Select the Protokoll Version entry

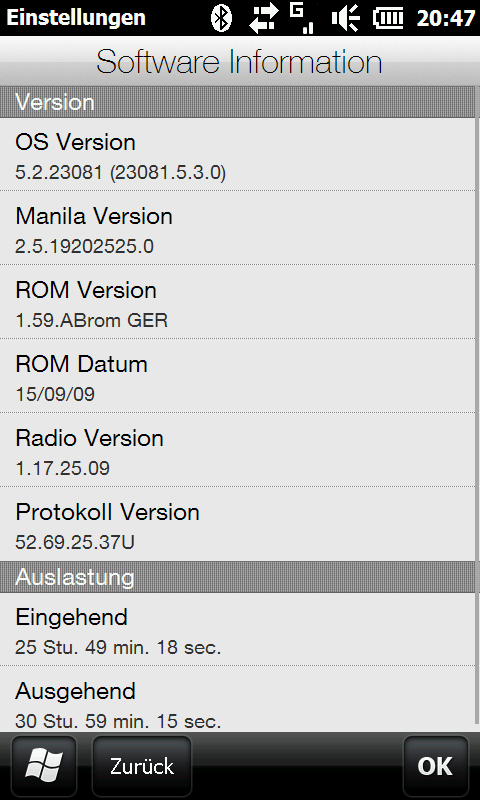238,524
